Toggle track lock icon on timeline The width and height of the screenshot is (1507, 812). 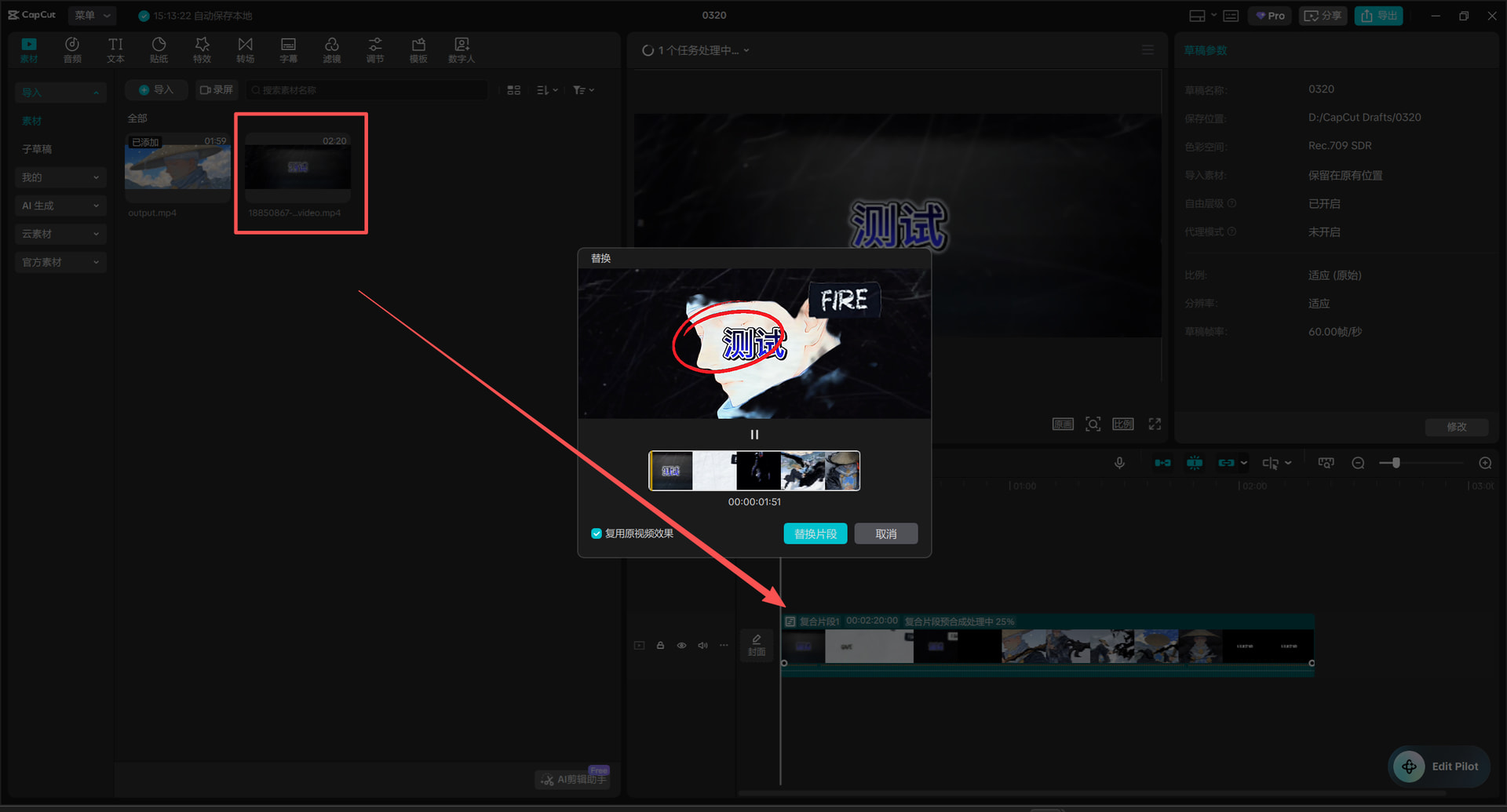[660, 646]
